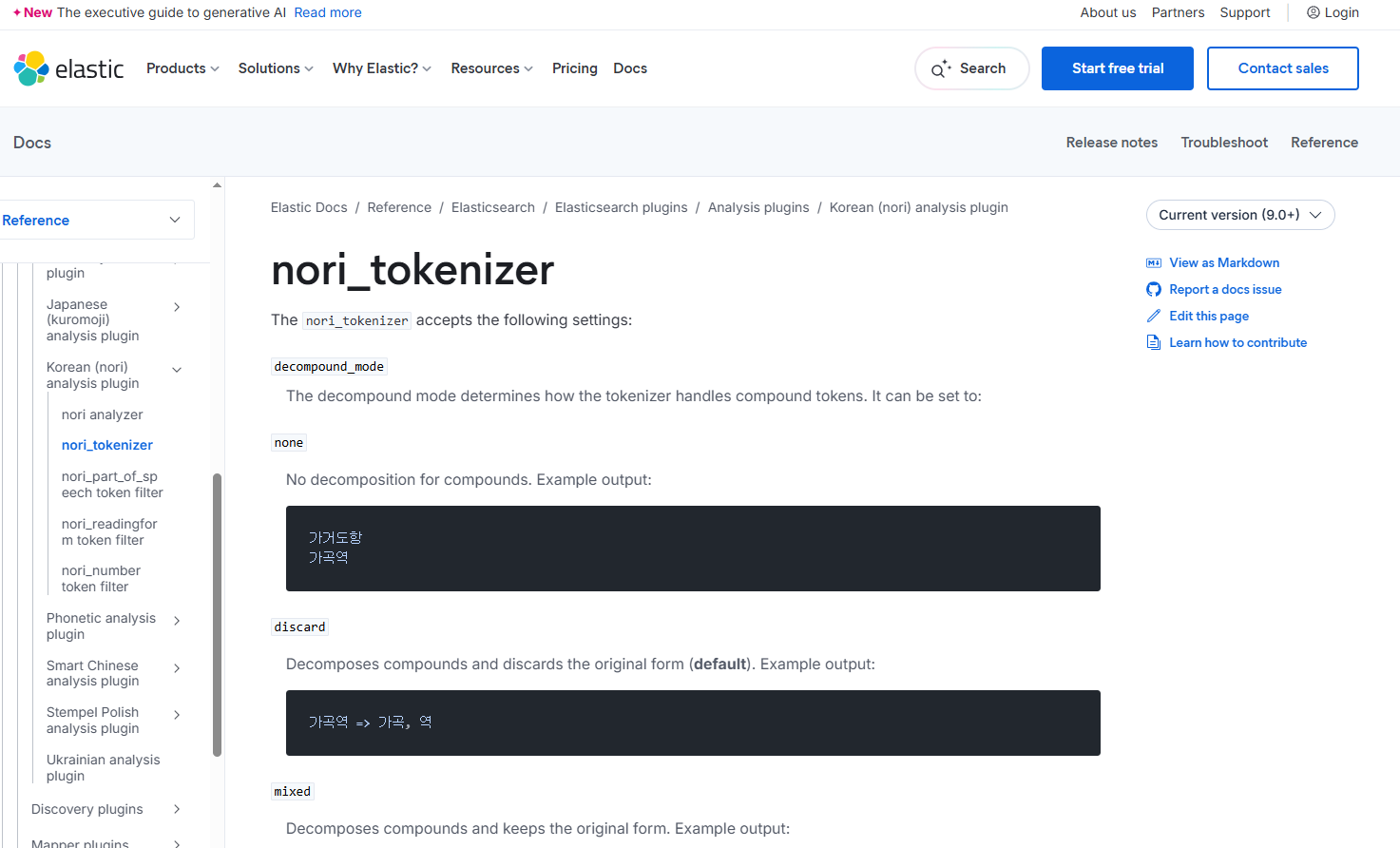Click About us link
This screenshot has width=1400, height=848.
click(x=1108, y=12)
